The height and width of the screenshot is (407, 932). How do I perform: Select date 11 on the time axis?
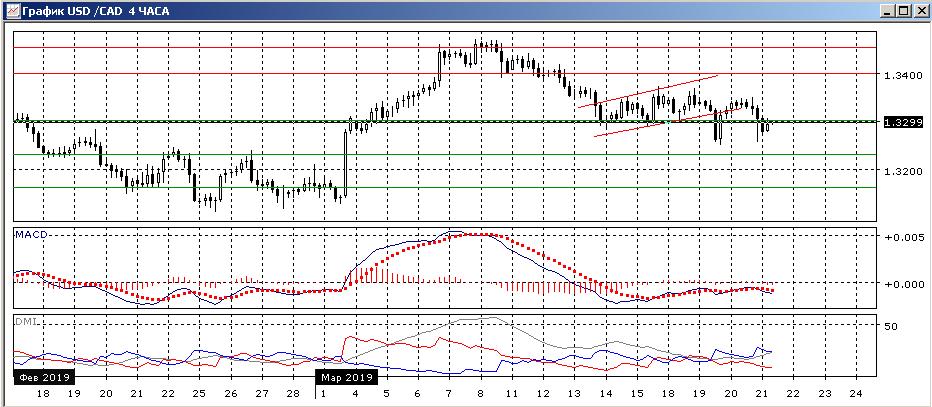point(510,394)
